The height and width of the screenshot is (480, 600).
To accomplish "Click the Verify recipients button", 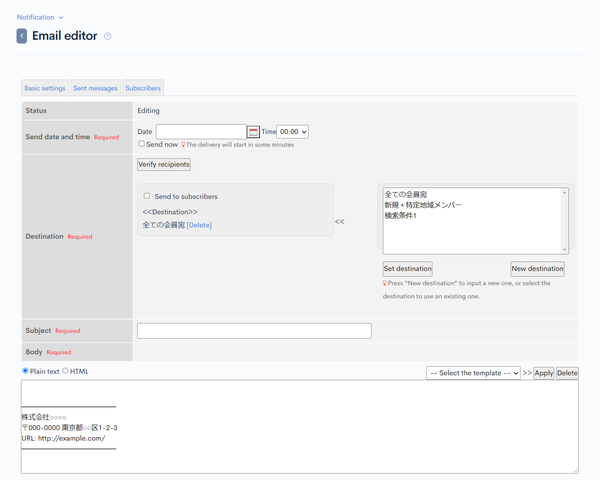I will (164, 165).
